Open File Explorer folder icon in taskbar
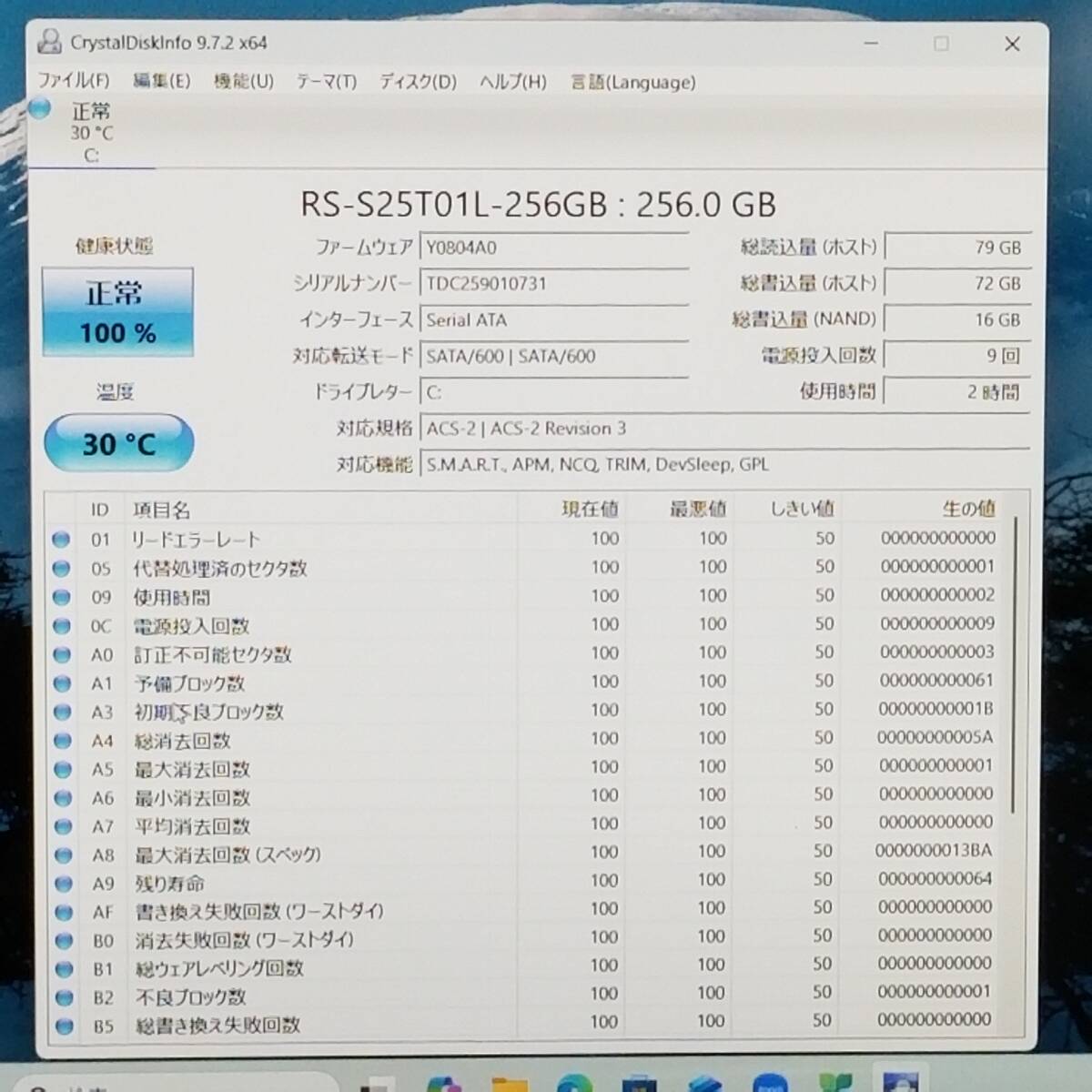 pyautogui.click(x=510, y=1083)
